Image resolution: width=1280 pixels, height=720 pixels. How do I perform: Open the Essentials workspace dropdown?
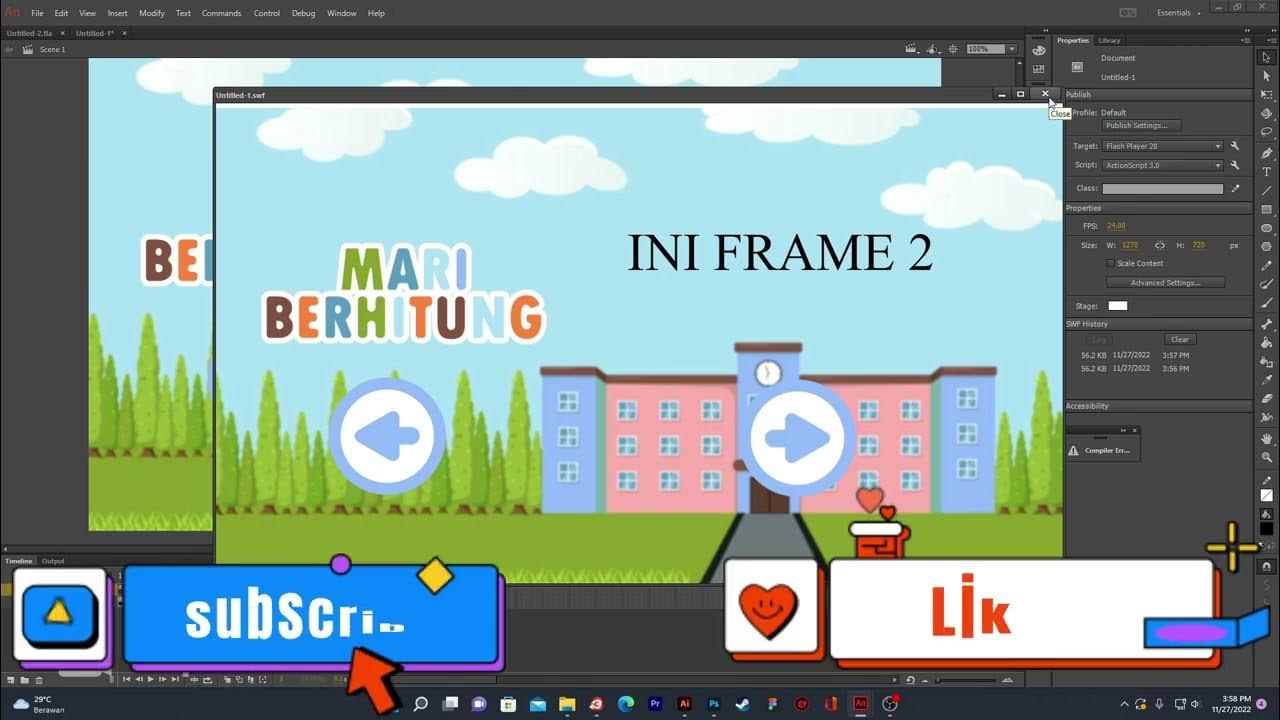coord(1179,13)
